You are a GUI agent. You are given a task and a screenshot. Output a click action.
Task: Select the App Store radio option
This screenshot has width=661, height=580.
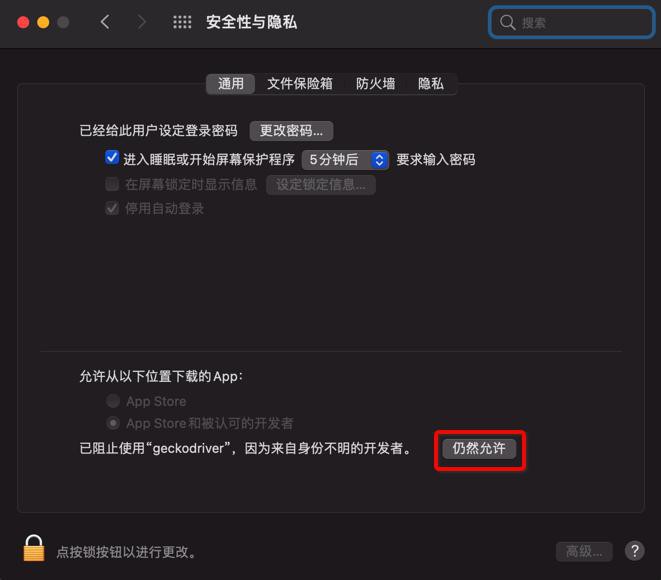pos(113,400)
